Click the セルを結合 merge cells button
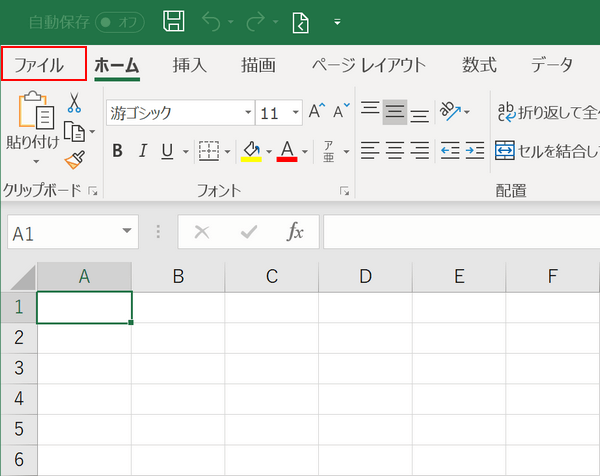The height and width of the screenshot is (476, 600). 547,151
